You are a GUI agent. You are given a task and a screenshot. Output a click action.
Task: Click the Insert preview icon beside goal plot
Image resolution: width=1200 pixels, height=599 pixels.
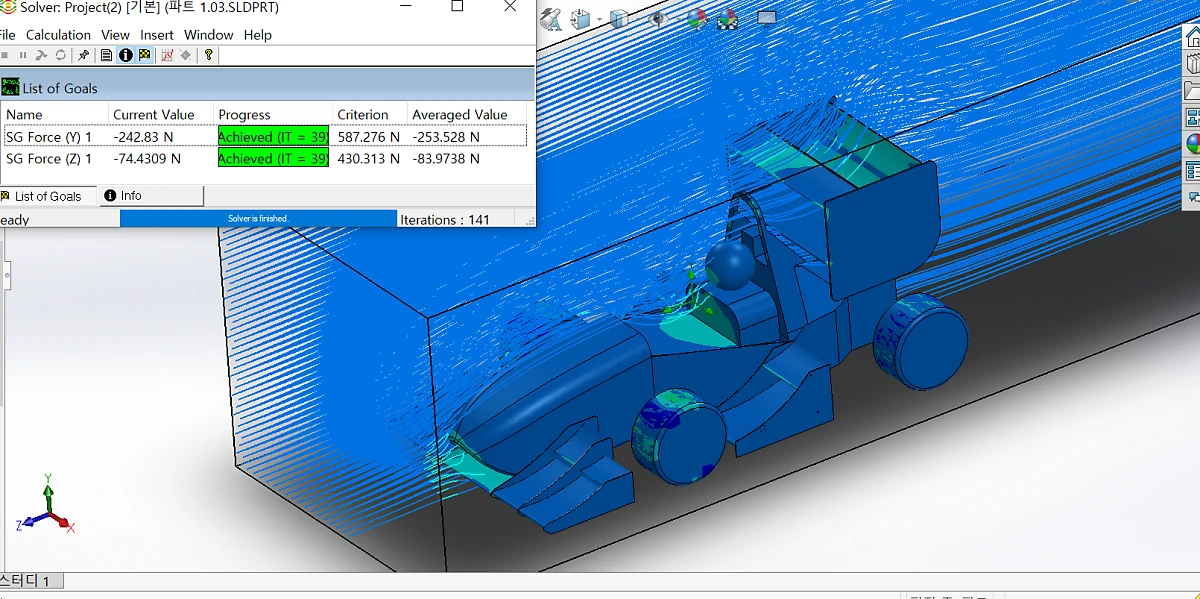pos(186,55)
